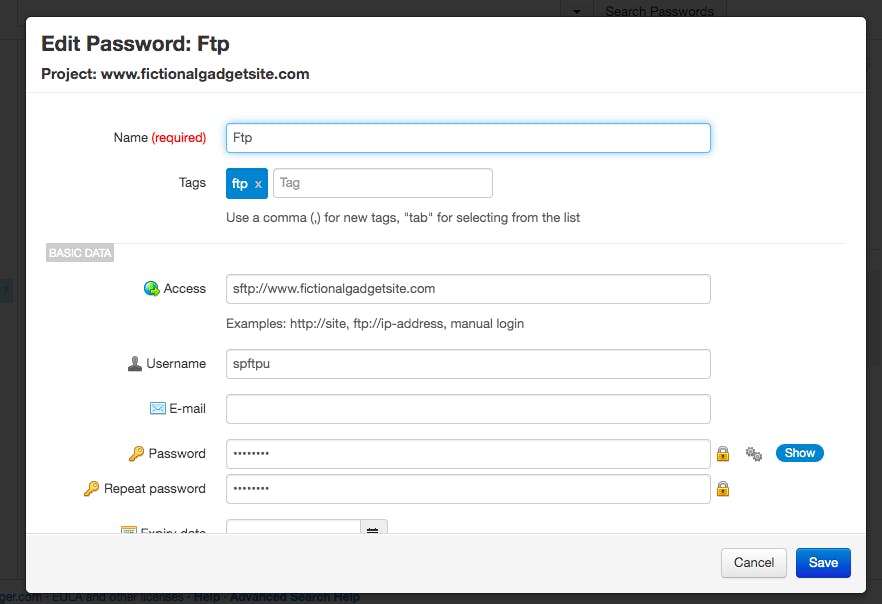Open the dropdown arrow beside Search Passwords
Image resolution: width=882 pixels, height=604 pixels.
[x=576, y=12]
